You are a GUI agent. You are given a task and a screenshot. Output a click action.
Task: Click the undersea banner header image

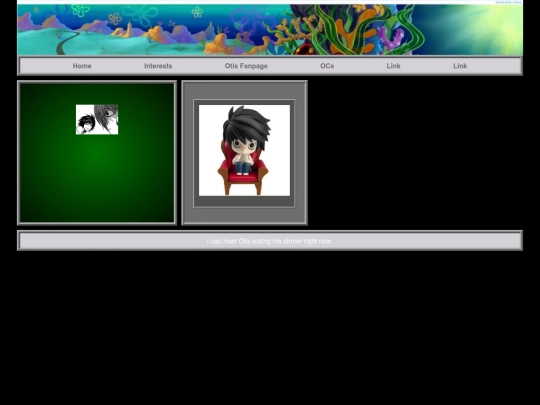click(x=270, y=29)
